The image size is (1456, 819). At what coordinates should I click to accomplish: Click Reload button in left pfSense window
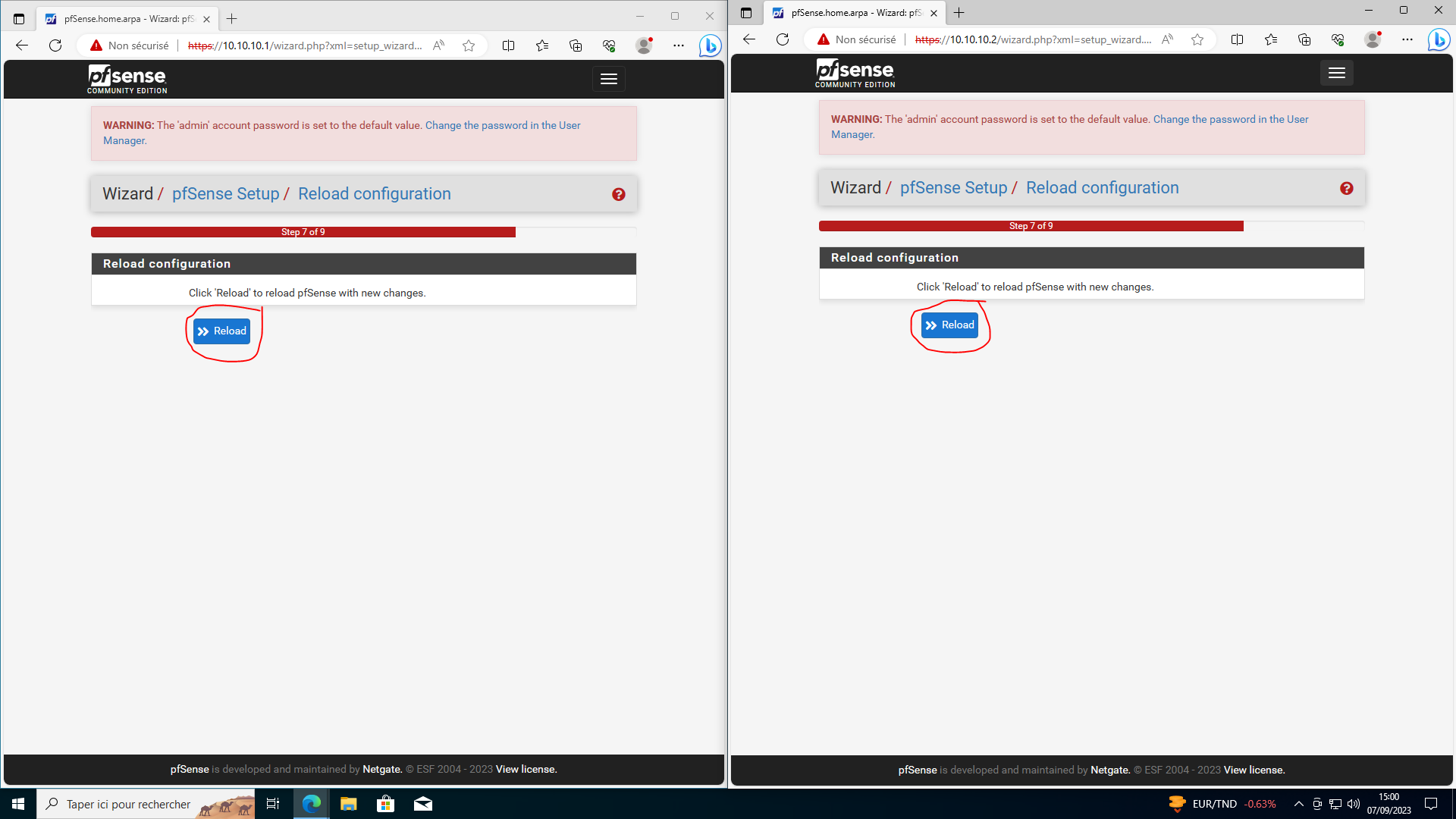pos(221,331)
